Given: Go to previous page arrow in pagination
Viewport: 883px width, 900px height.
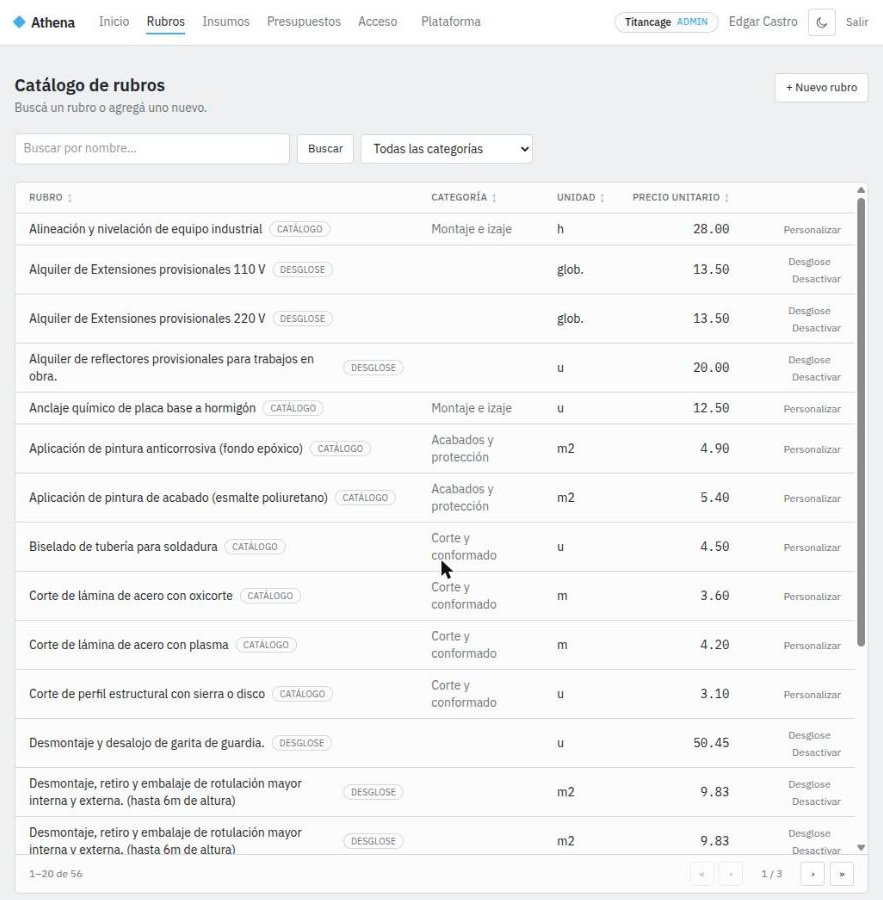Looking at the screenshot, I should 731,874.
